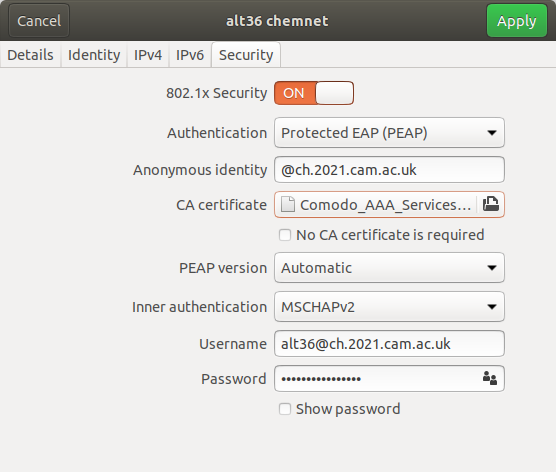556x472 pixels.
Task: Switch to the Details tab
Action: (x=30, y=55)
